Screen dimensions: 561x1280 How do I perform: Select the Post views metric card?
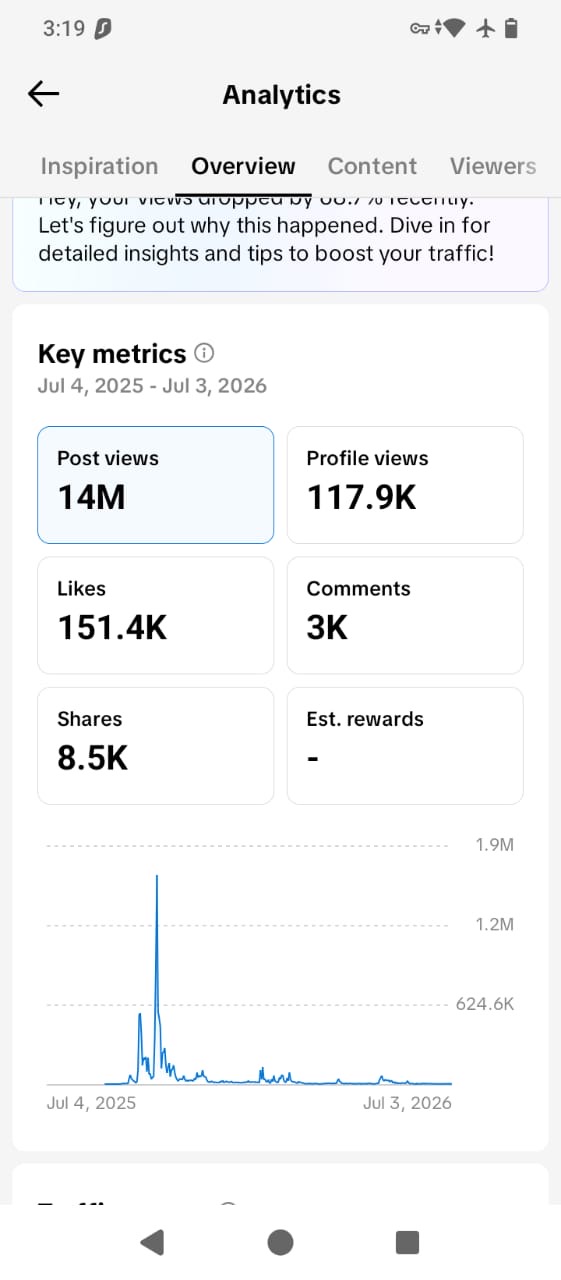pos(156,485)
